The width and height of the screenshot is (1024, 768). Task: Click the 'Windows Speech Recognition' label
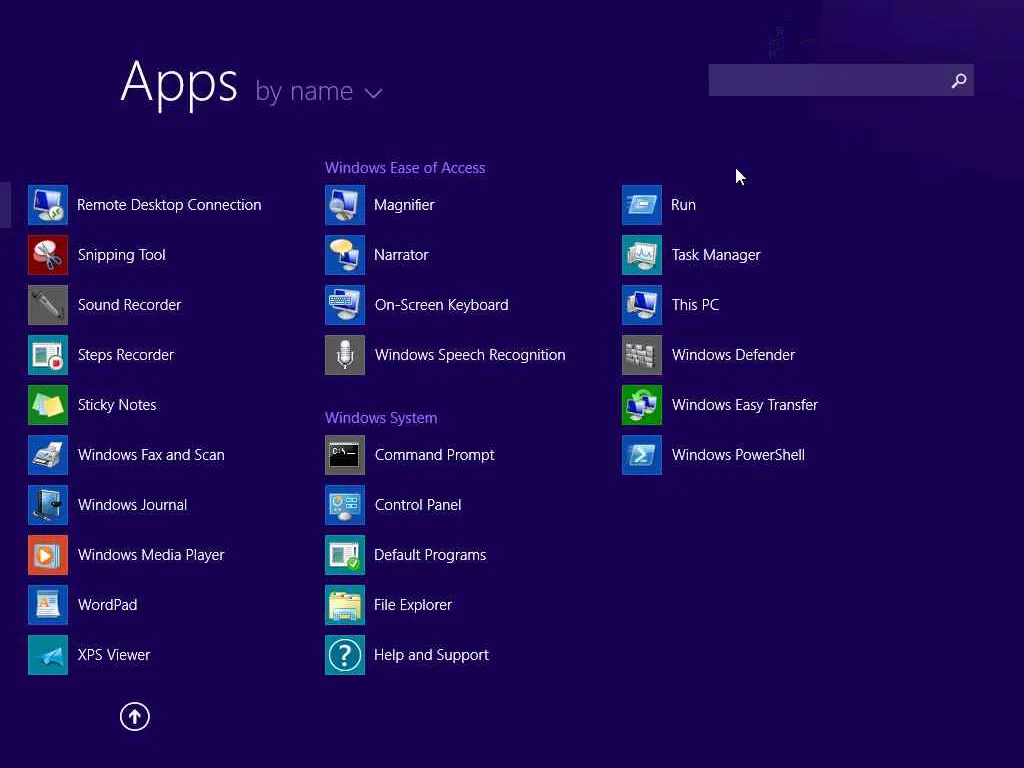point(470,355)
